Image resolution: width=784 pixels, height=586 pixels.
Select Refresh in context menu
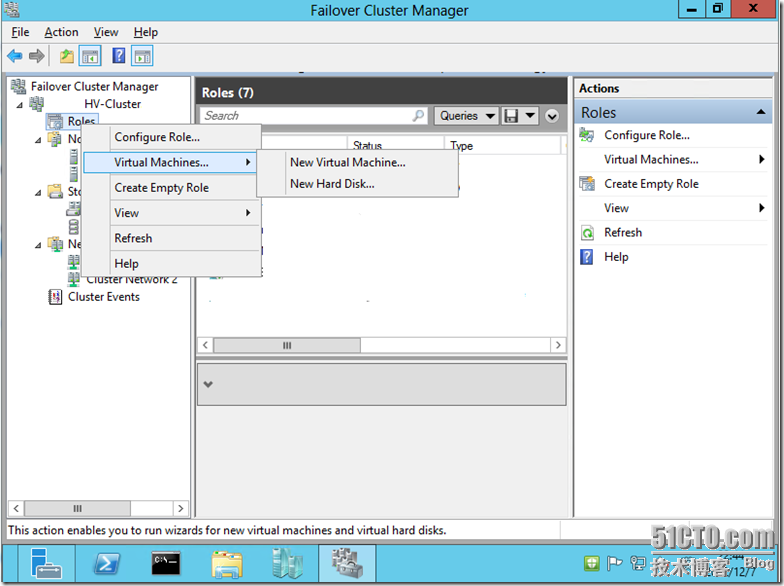click(172, 238)
